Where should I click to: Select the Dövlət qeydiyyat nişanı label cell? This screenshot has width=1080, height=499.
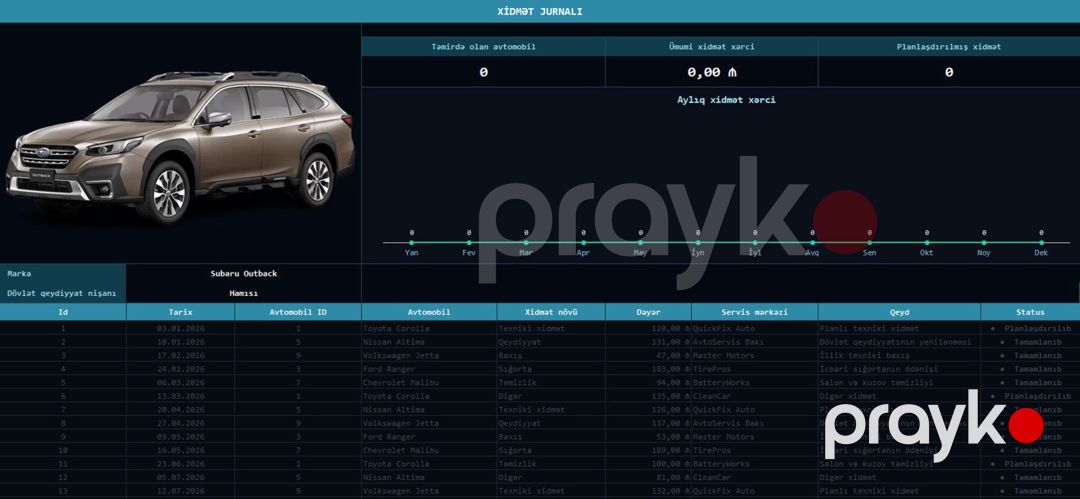(63, 293)
